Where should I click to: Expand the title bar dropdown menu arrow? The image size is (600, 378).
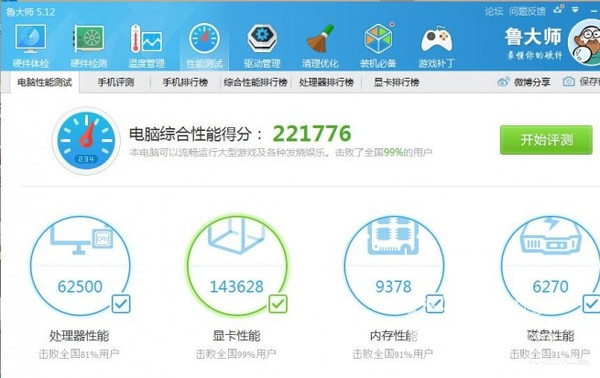575,10
